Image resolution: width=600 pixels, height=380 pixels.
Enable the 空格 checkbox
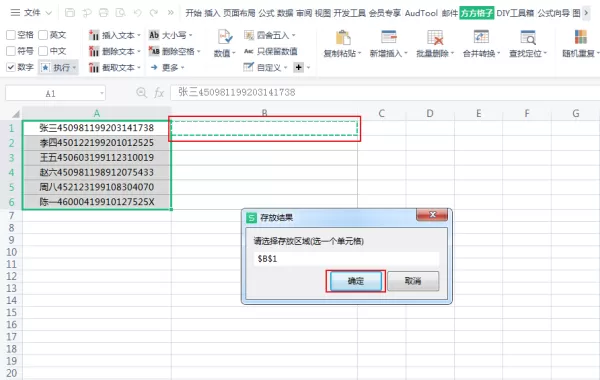point(11,35)
